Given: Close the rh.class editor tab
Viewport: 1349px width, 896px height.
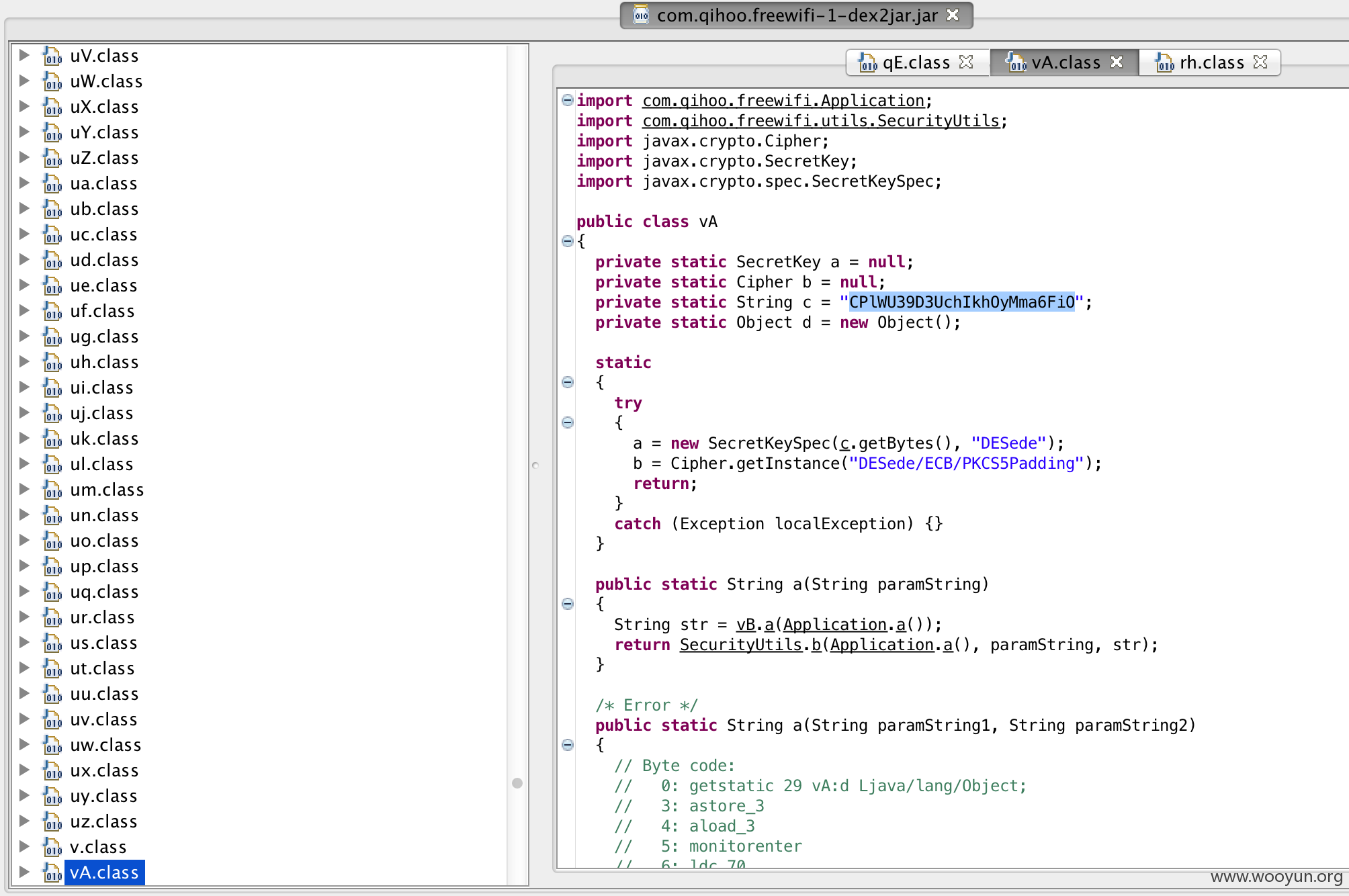Looking at the screenshot, I should [1260, 62].
